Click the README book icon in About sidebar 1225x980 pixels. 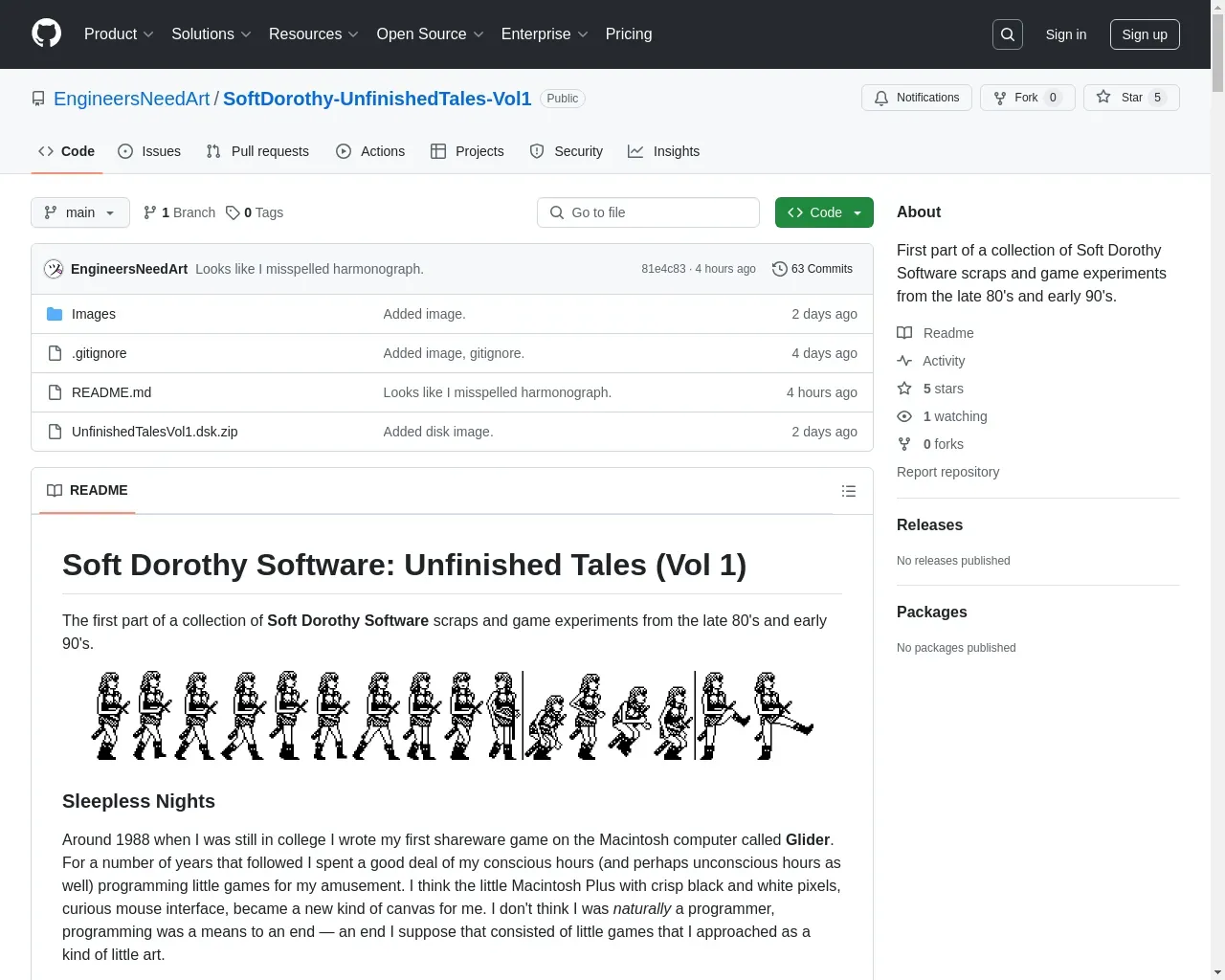click(904, 333)
